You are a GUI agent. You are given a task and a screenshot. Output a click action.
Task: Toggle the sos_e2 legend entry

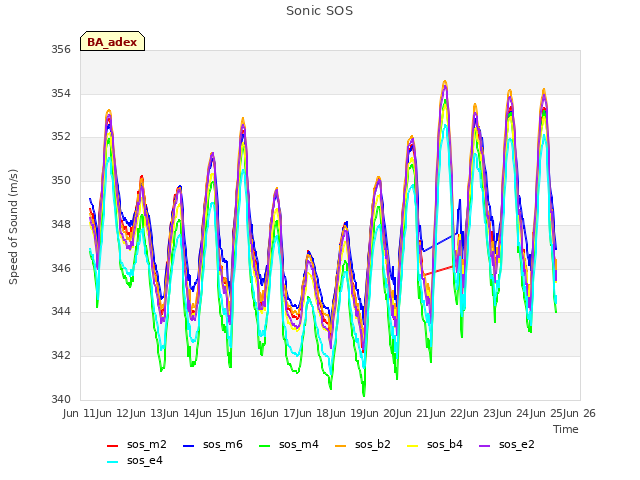click(x=507, y=444)
